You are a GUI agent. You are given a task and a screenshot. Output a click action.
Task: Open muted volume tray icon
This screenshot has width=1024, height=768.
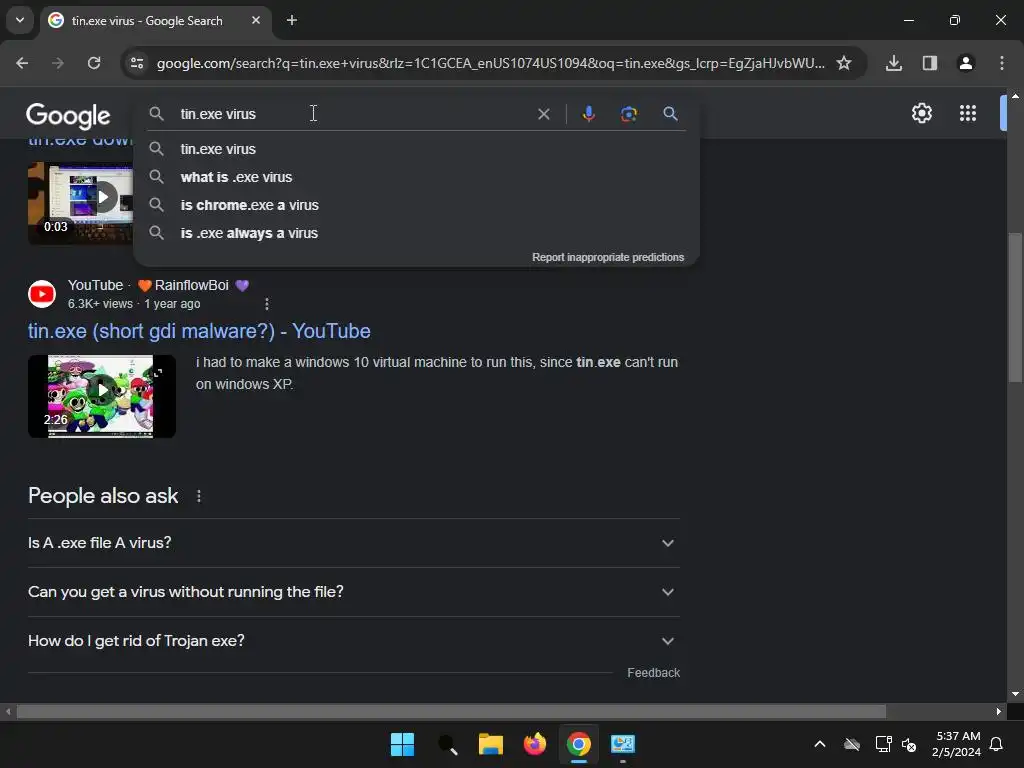pyautogui.click(x=908, y=744)
